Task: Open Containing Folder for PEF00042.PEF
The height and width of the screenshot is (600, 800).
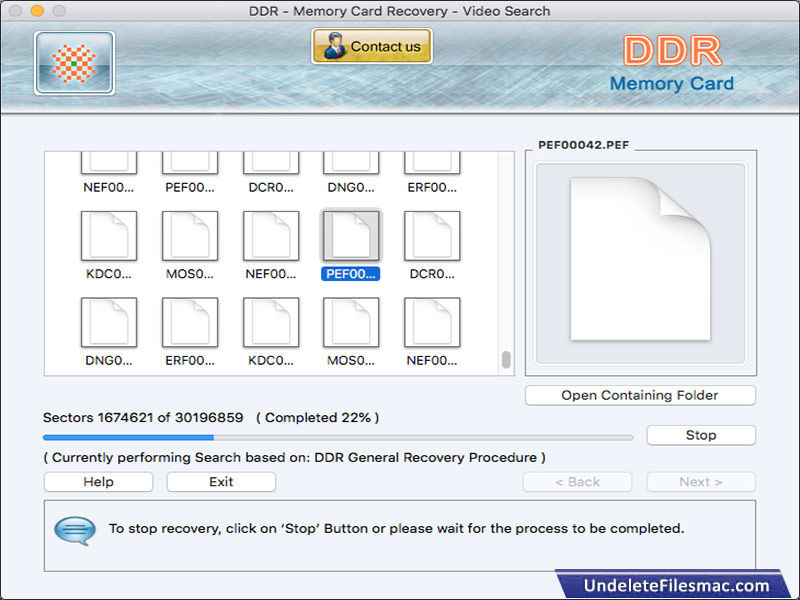Action: [x=639, y=395]
